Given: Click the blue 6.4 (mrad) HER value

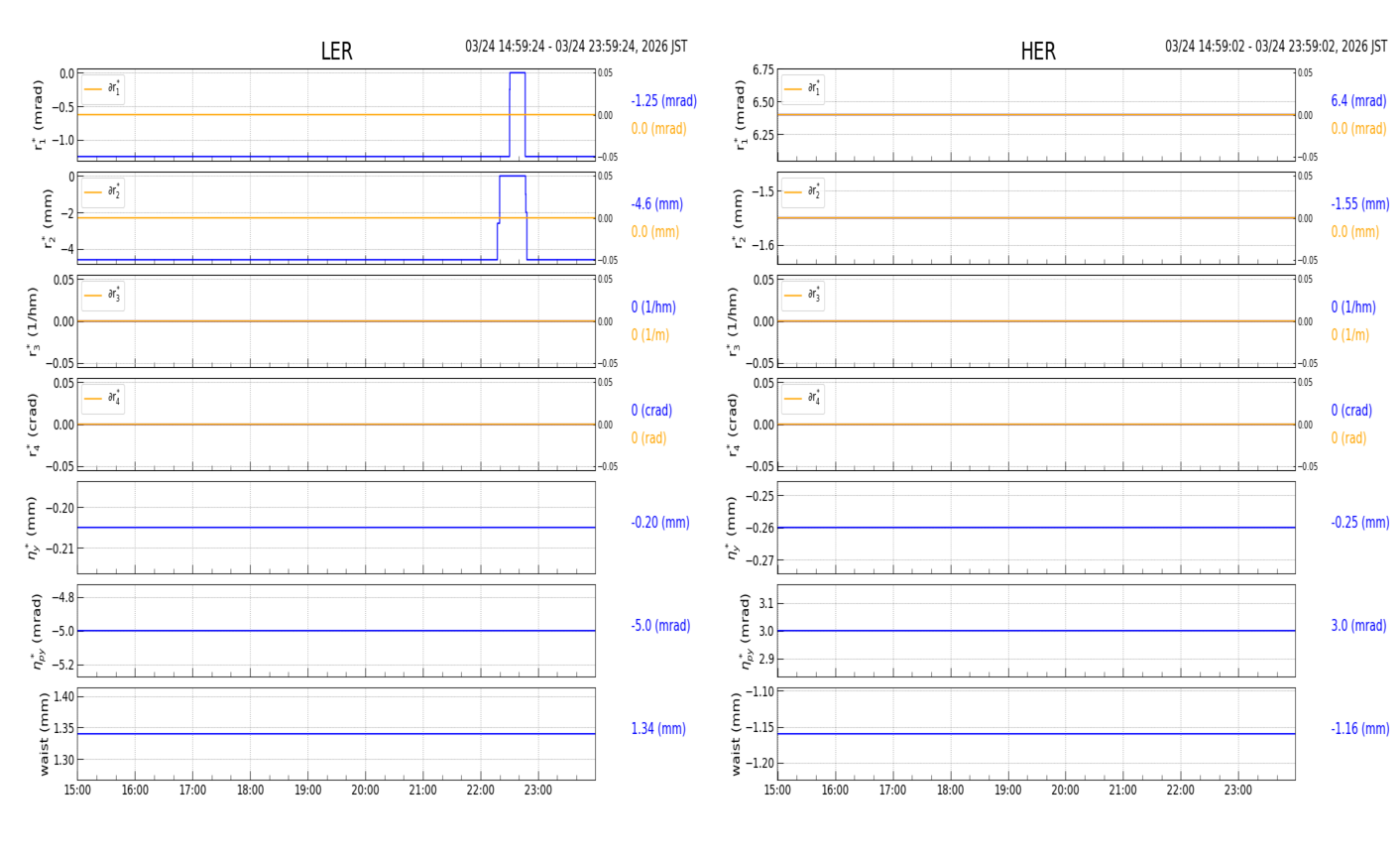Looking at the screenshot, I should (x=1357, y=101).
